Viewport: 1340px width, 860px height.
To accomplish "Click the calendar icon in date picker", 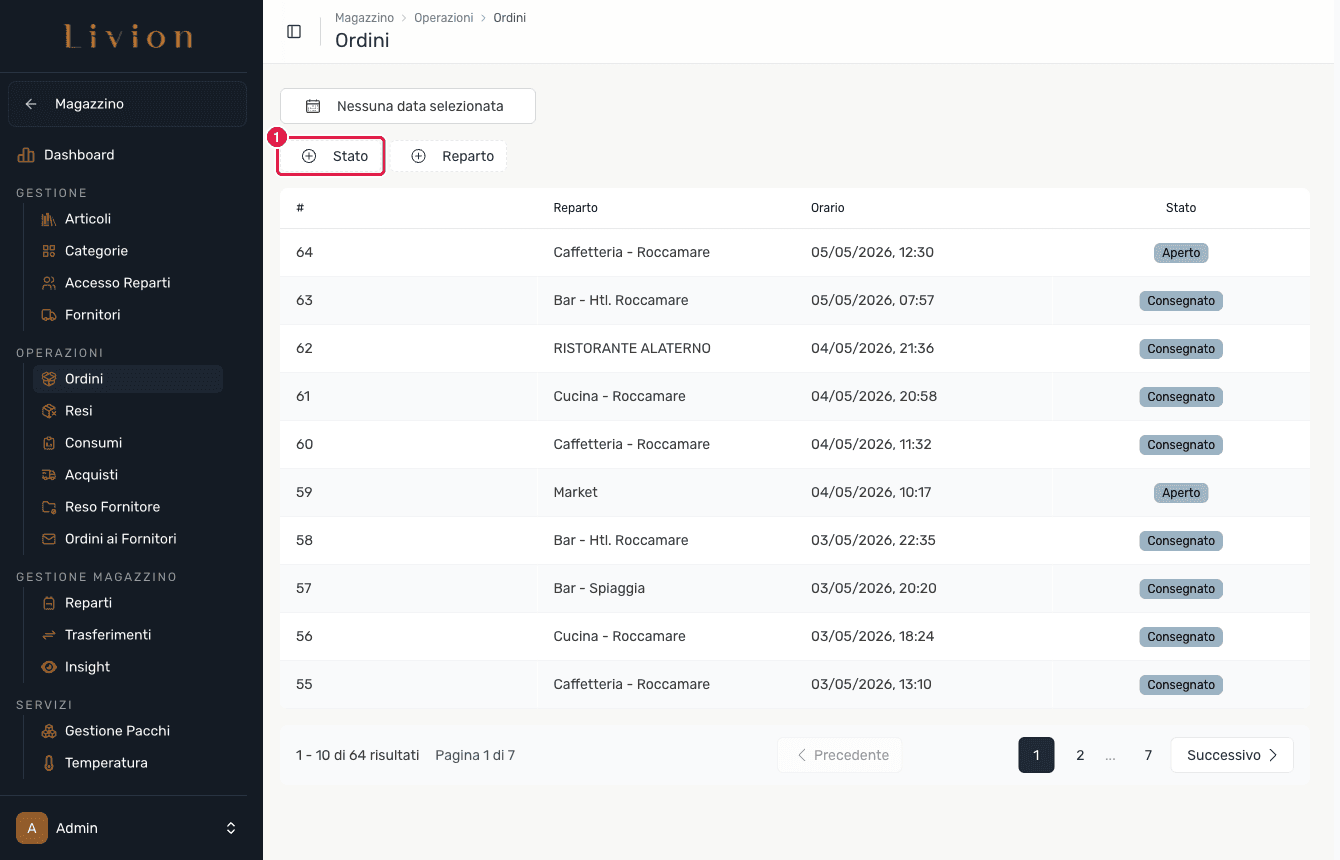I will pos(313,106).
